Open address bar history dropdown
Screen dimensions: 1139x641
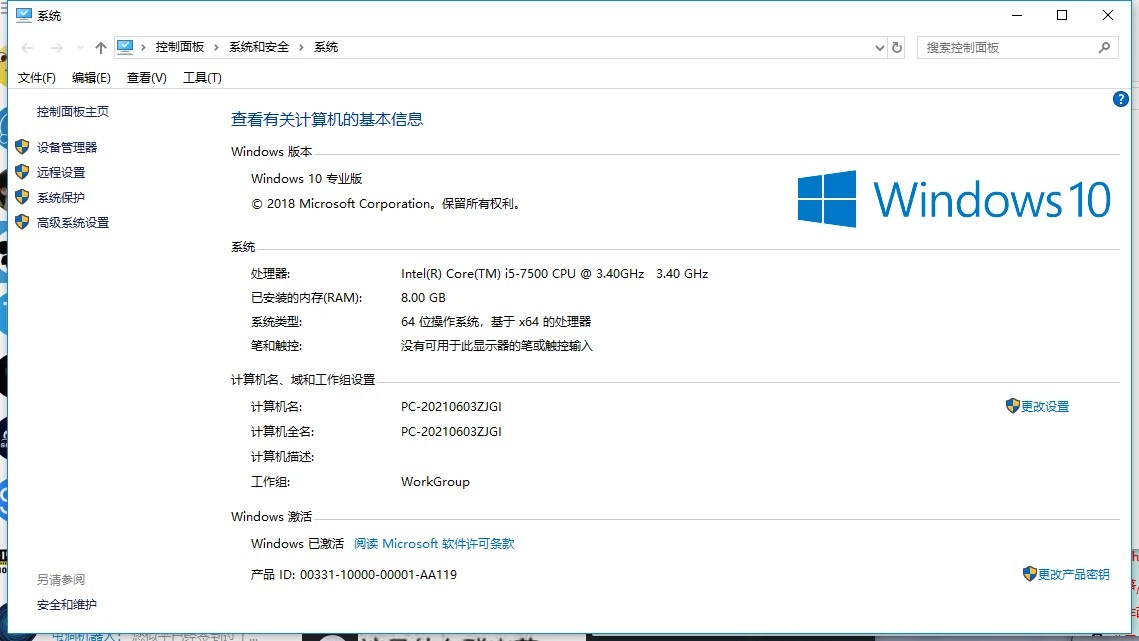coord(879,48)
